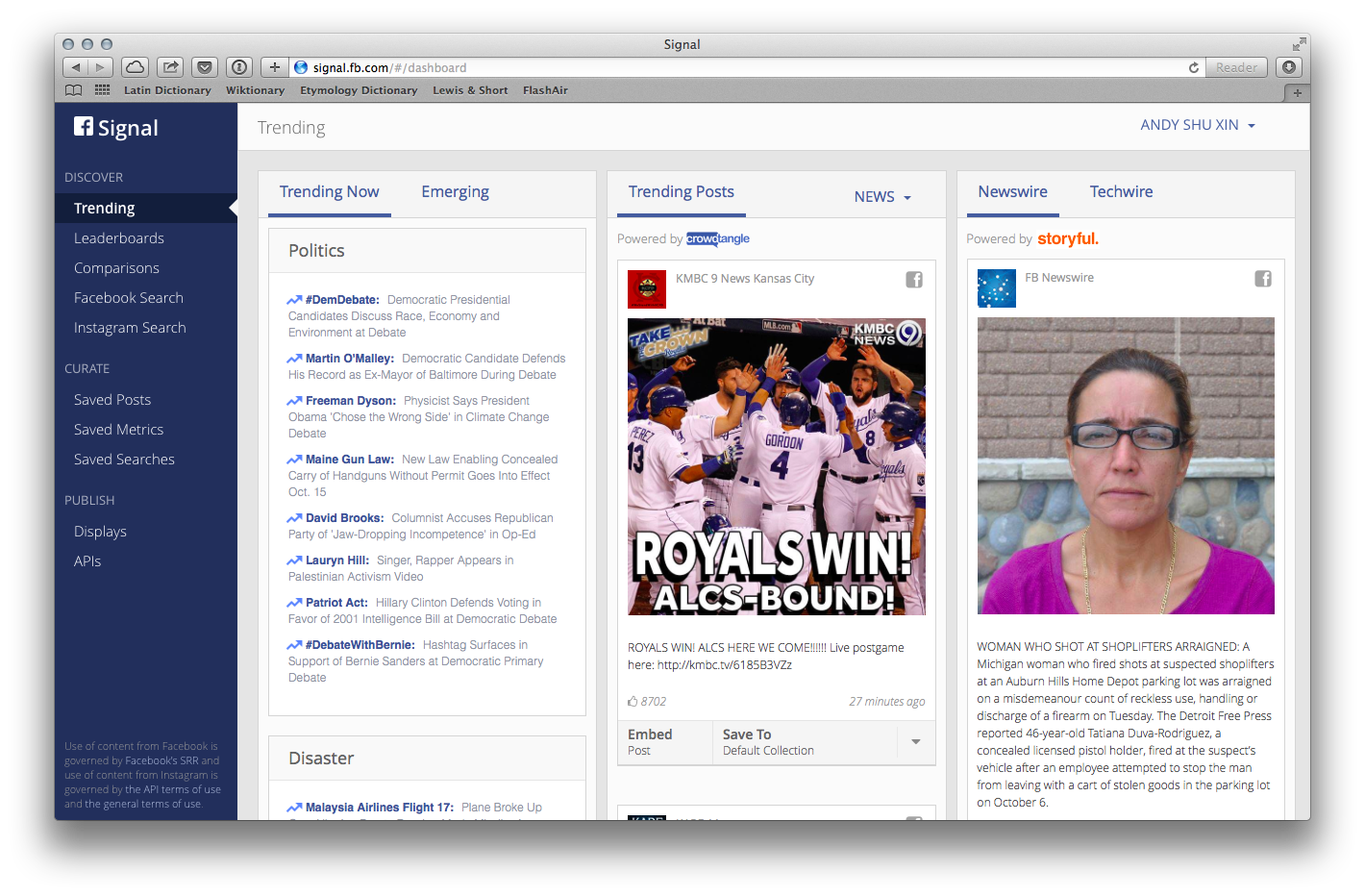
Task: Click the Embed Post button
Action: coord(665,742)
